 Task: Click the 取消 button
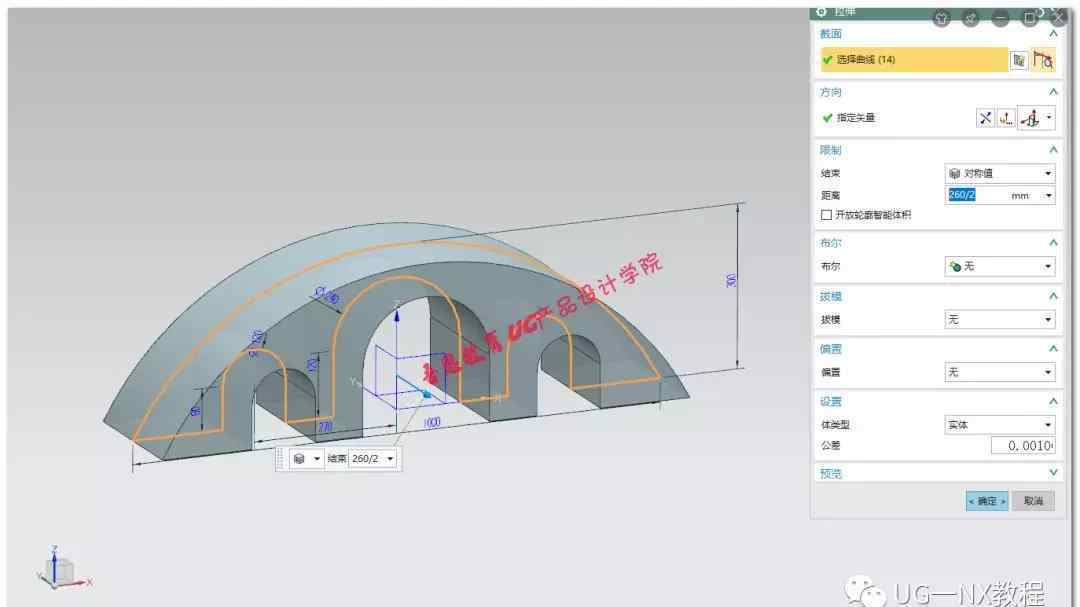[x=1033, y=501]
